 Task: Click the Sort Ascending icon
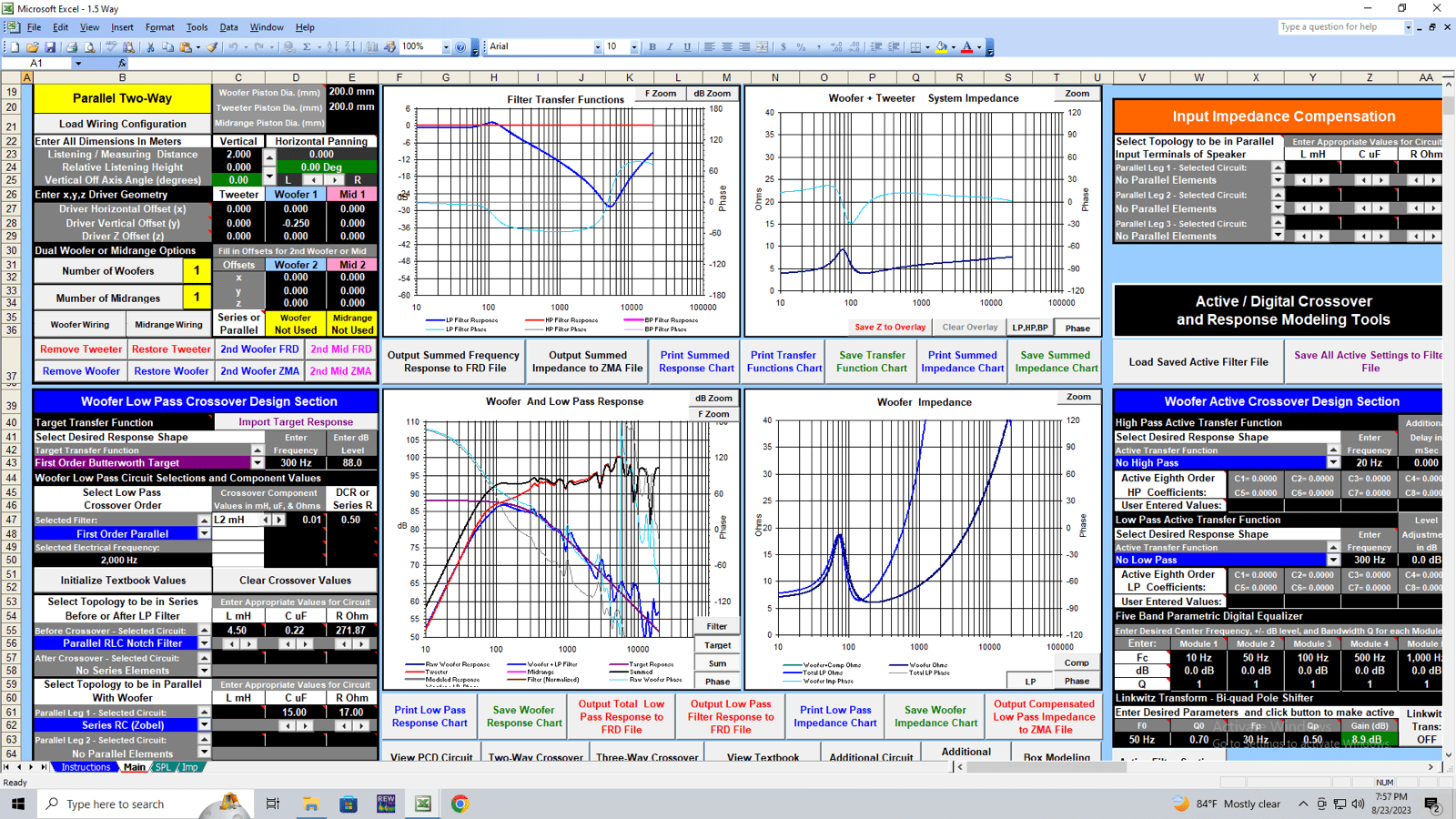coord(332,46)
